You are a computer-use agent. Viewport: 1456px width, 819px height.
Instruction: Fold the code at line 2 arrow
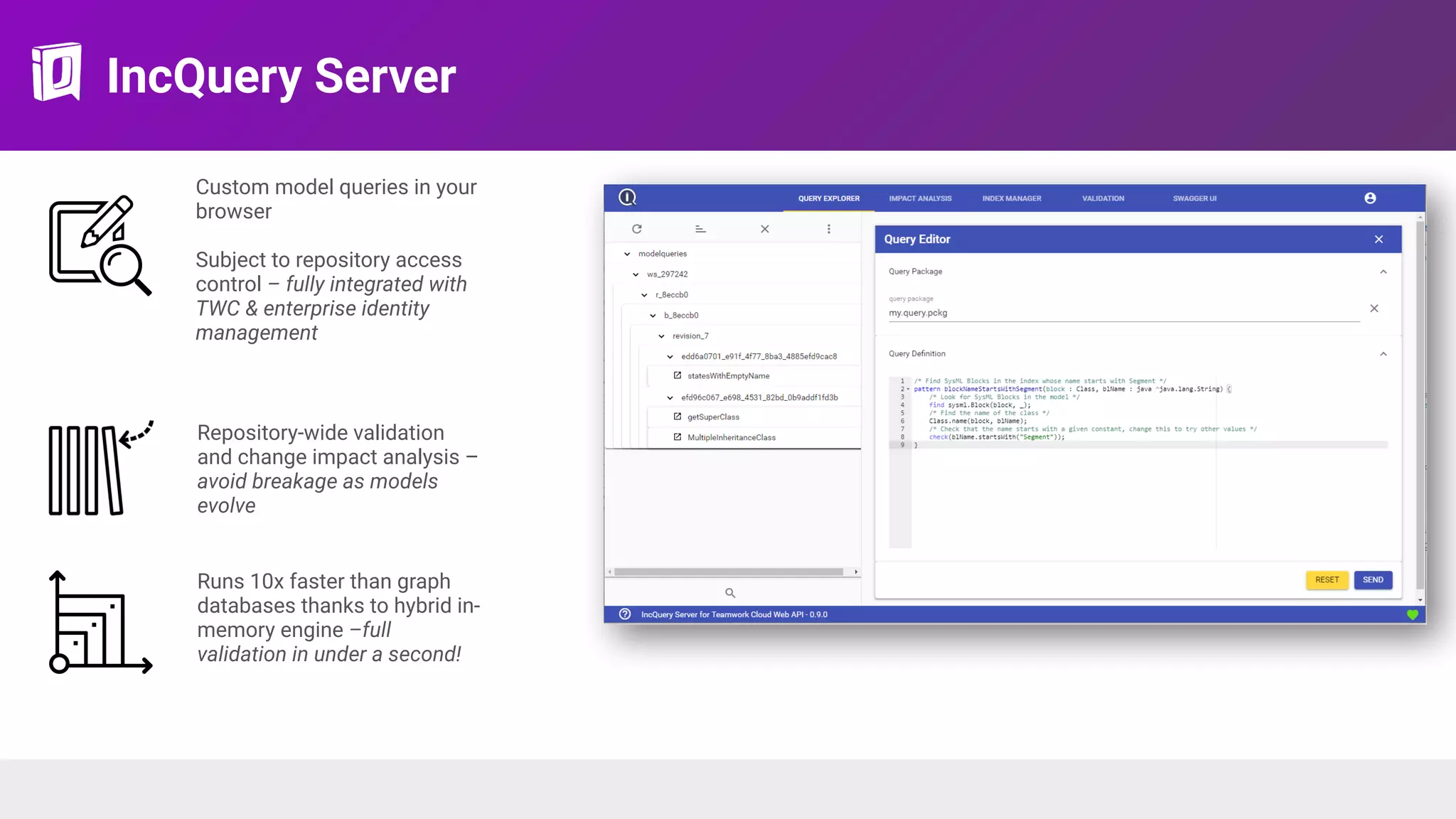pos(908,390)
